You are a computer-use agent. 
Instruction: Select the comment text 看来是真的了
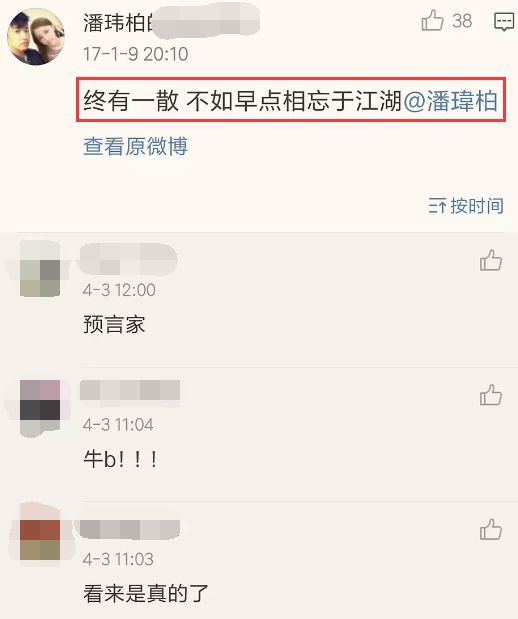pyautogui.click(x=146, y=594)
